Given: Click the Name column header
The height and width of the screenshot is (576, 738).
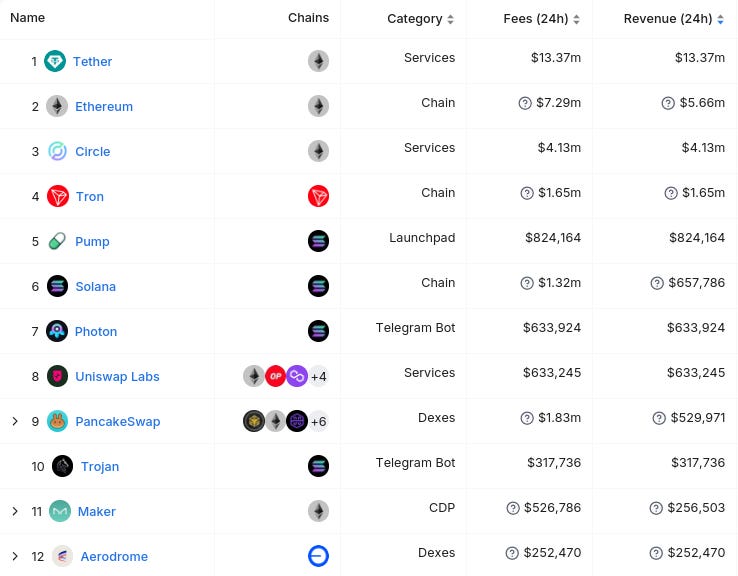Looking at the screenshot, I should pos(28,18).
